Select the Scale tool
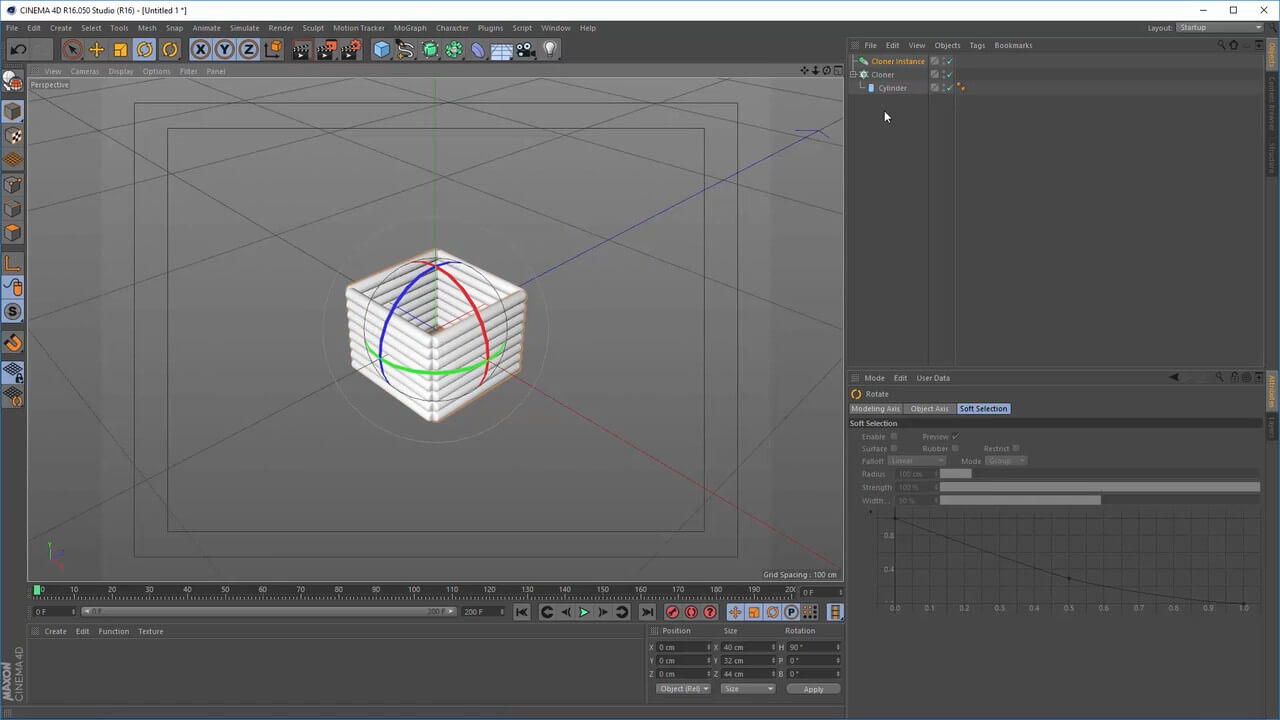Image resolution: width=1280 pixels, height=720 pixels. [x=120, y=49]
